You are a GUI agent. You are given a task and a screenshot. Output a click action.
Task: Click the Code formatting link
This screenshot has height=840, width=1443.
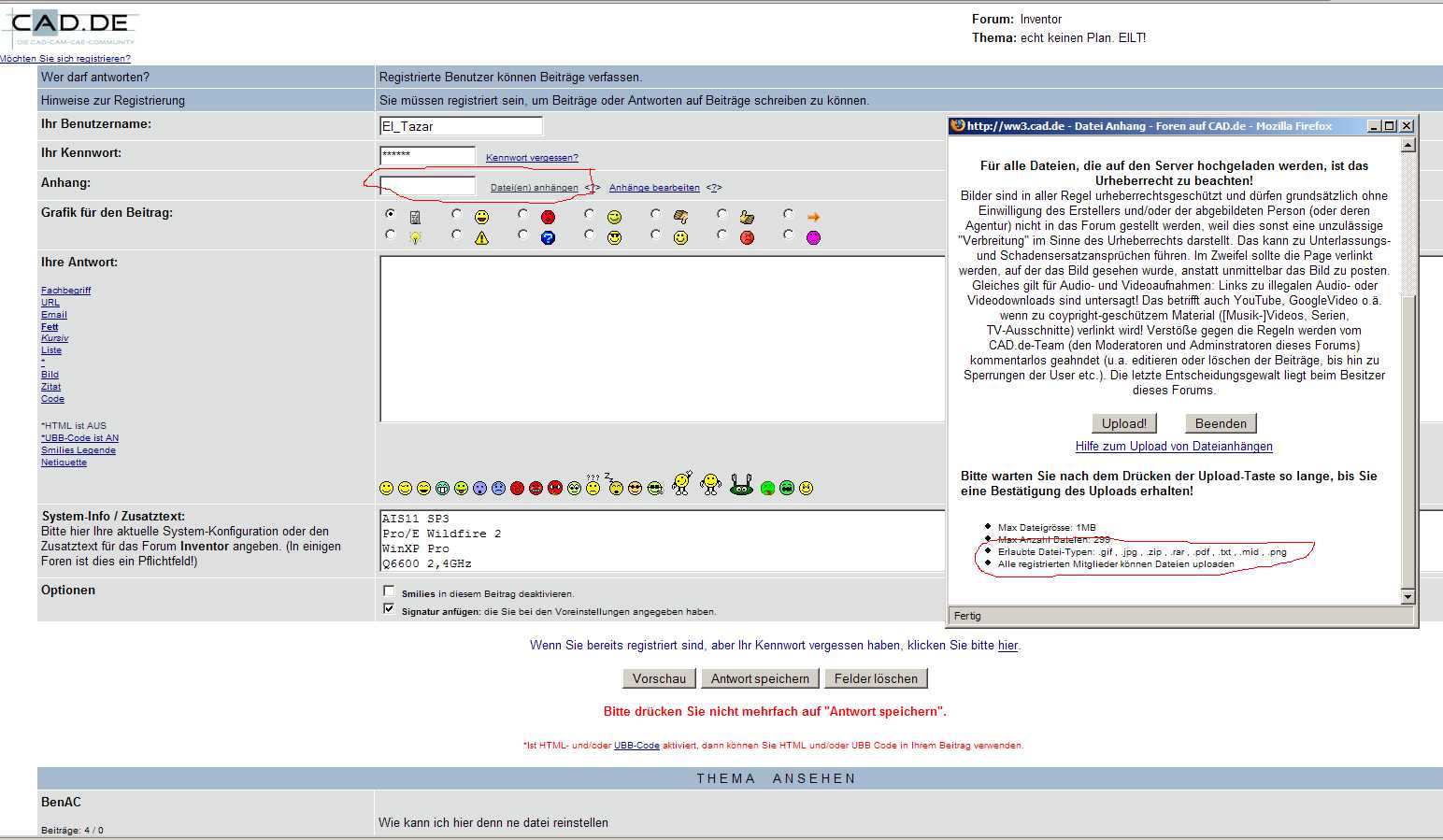pyautogui.click(x=52, y=399)
